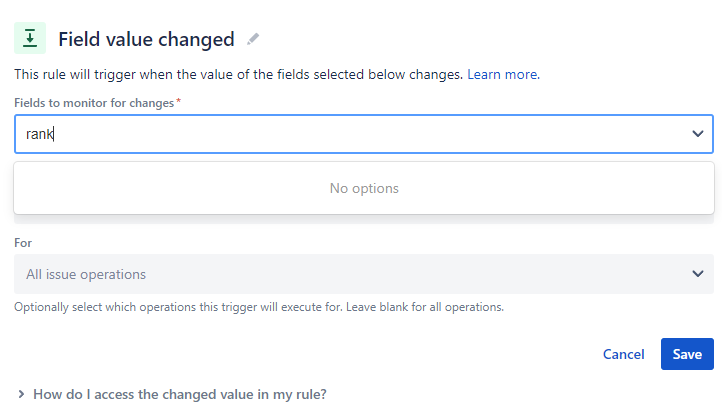Click the pencil edit icon beside title

[253, 39]
